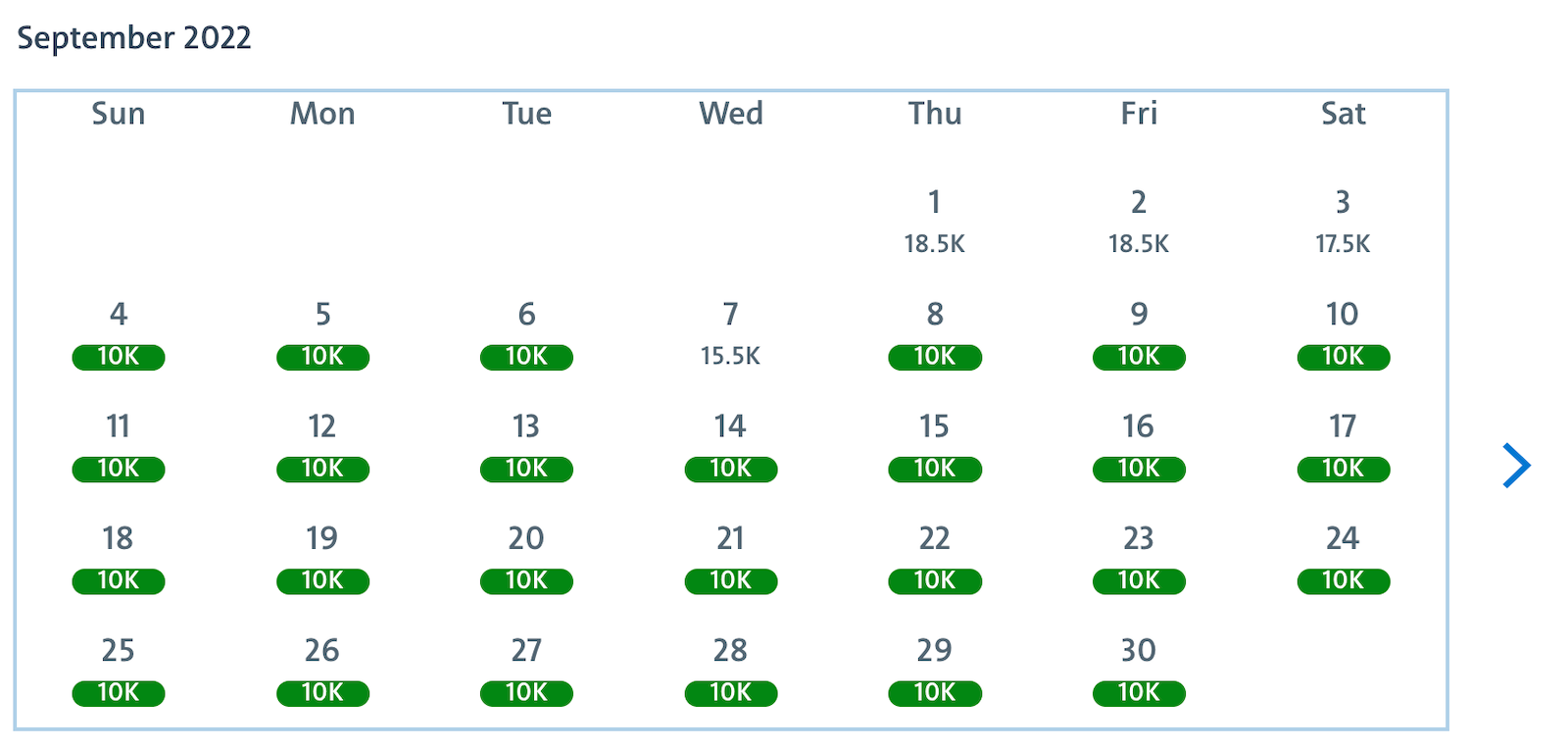Click the 10K fare pill for September 30
1568x747 pixels.
1138,693
